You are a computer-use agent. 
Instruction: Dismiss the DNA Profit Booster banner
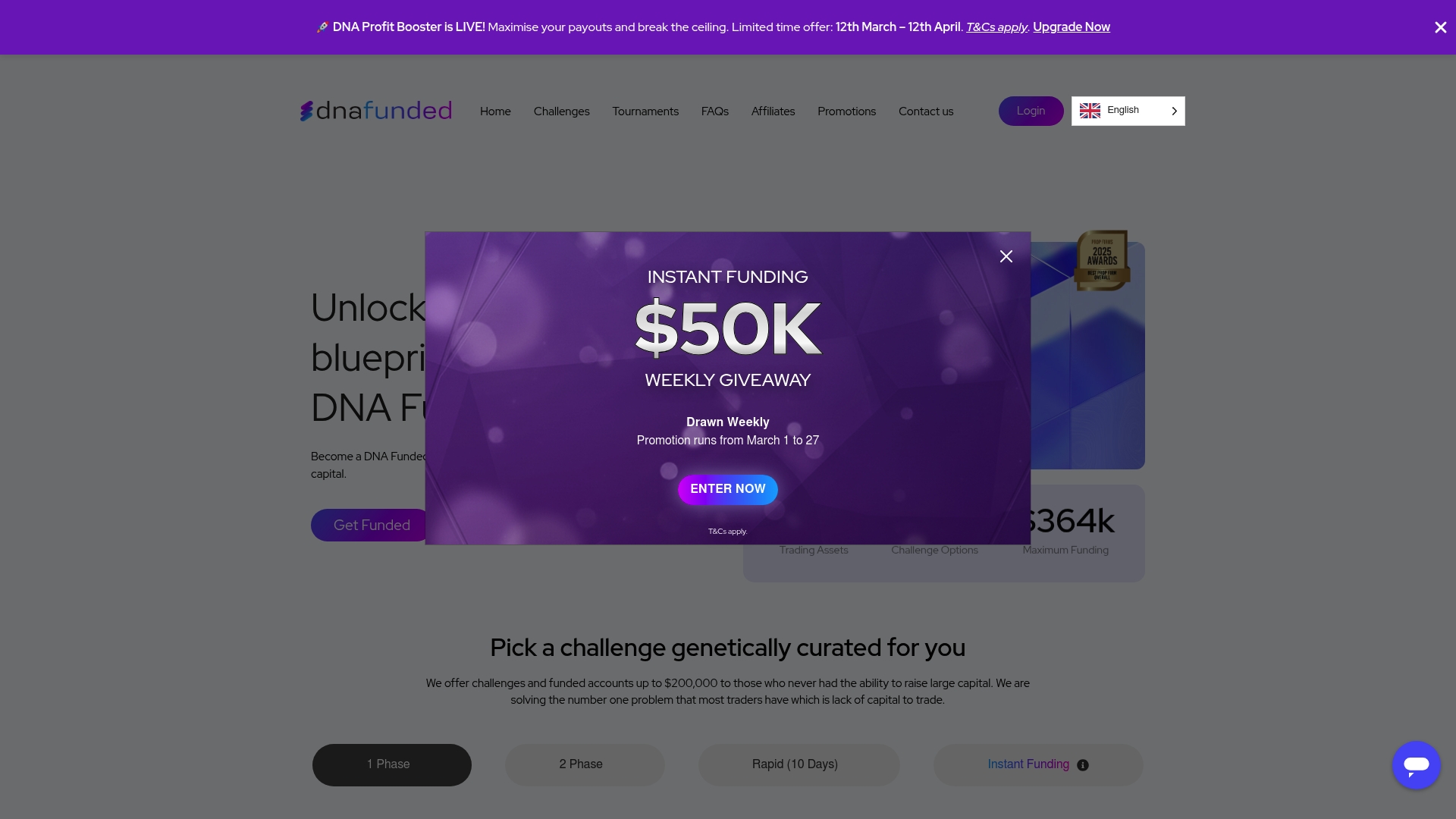pos(1440,27)
